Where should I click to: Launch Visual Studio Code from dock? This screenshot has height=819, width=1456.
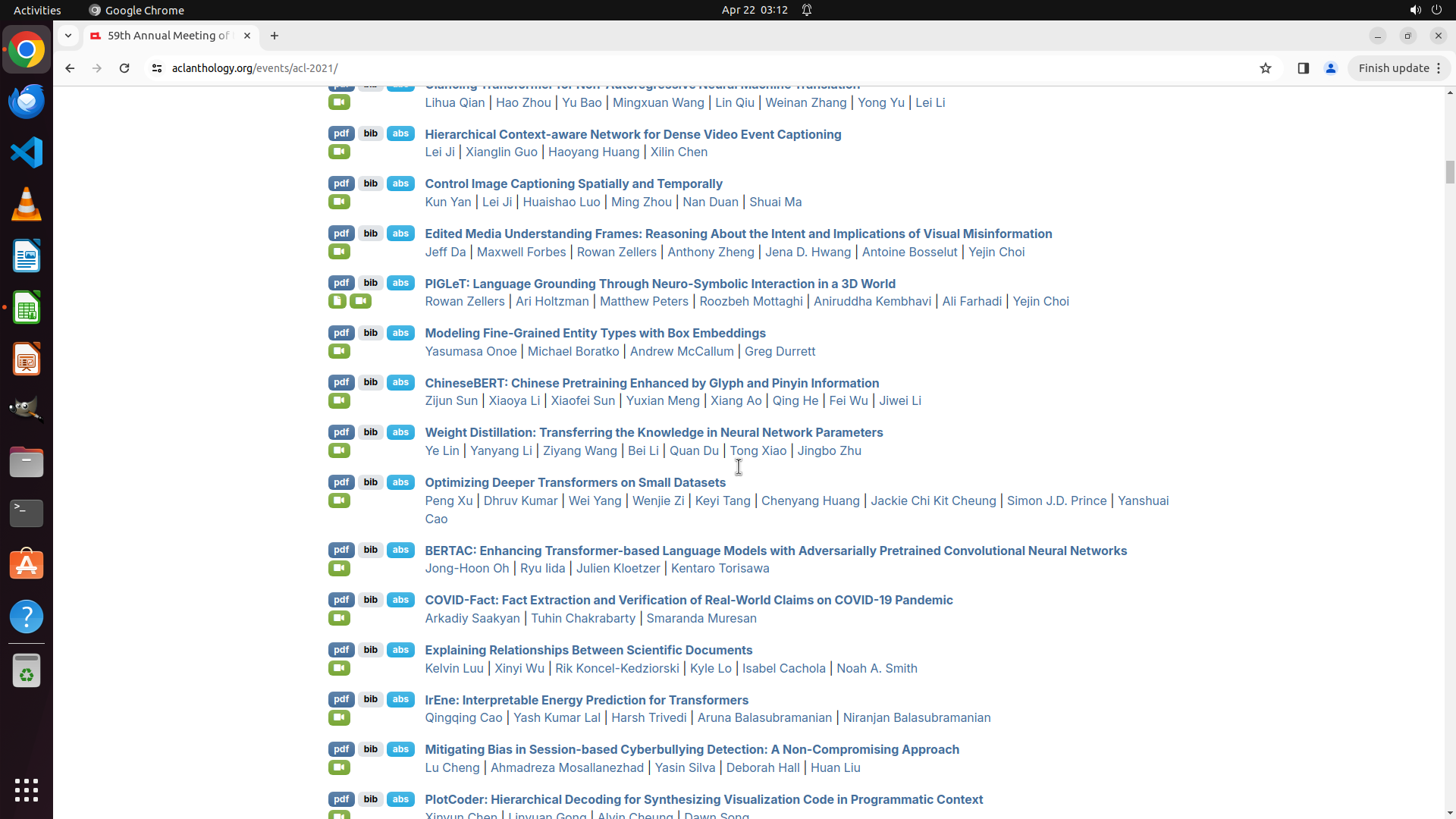click(27, 152)
